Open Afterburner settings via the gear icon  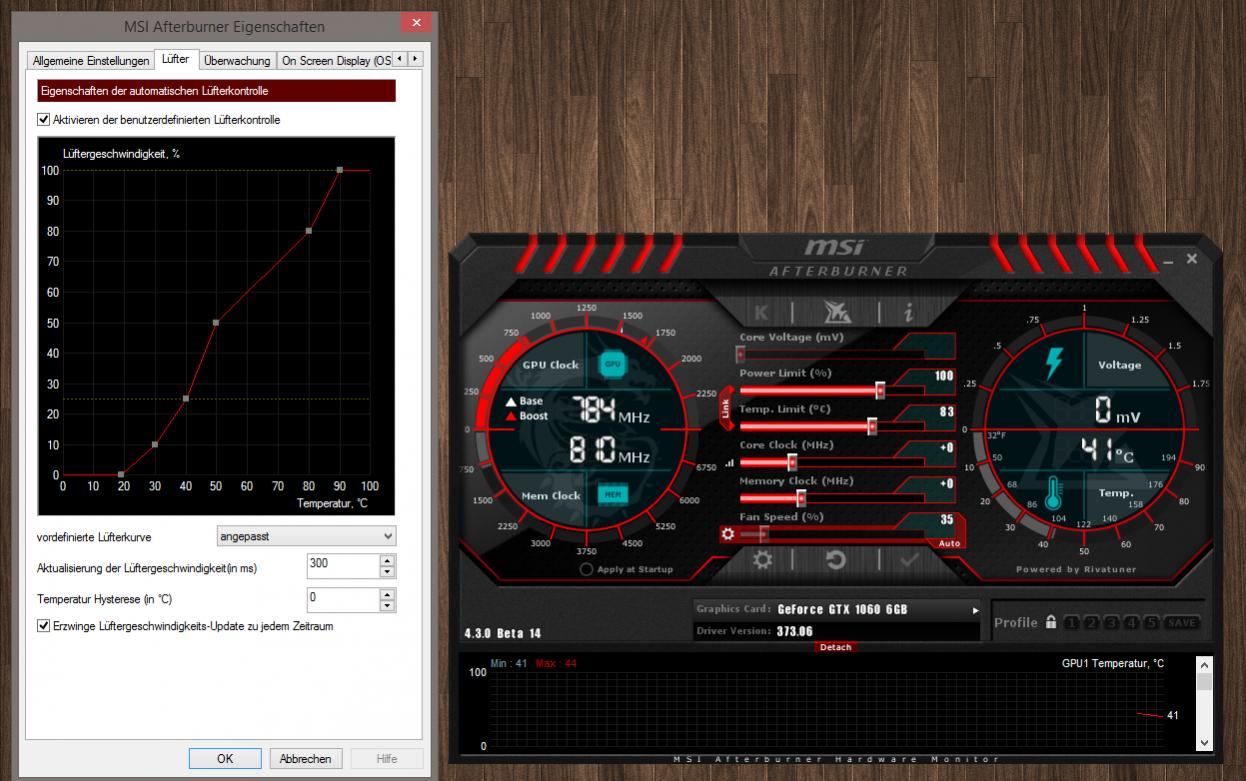762,560
